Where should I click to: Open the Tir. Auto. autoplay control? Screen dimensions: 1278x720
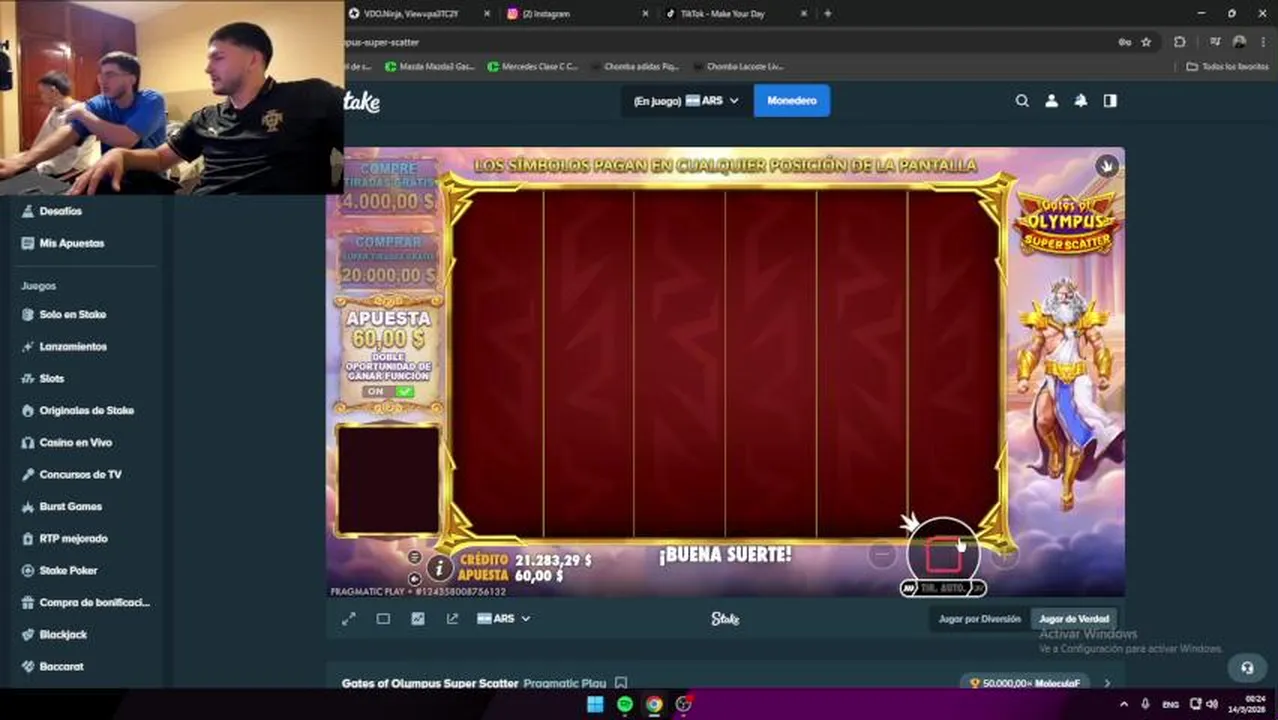point(943,588)
